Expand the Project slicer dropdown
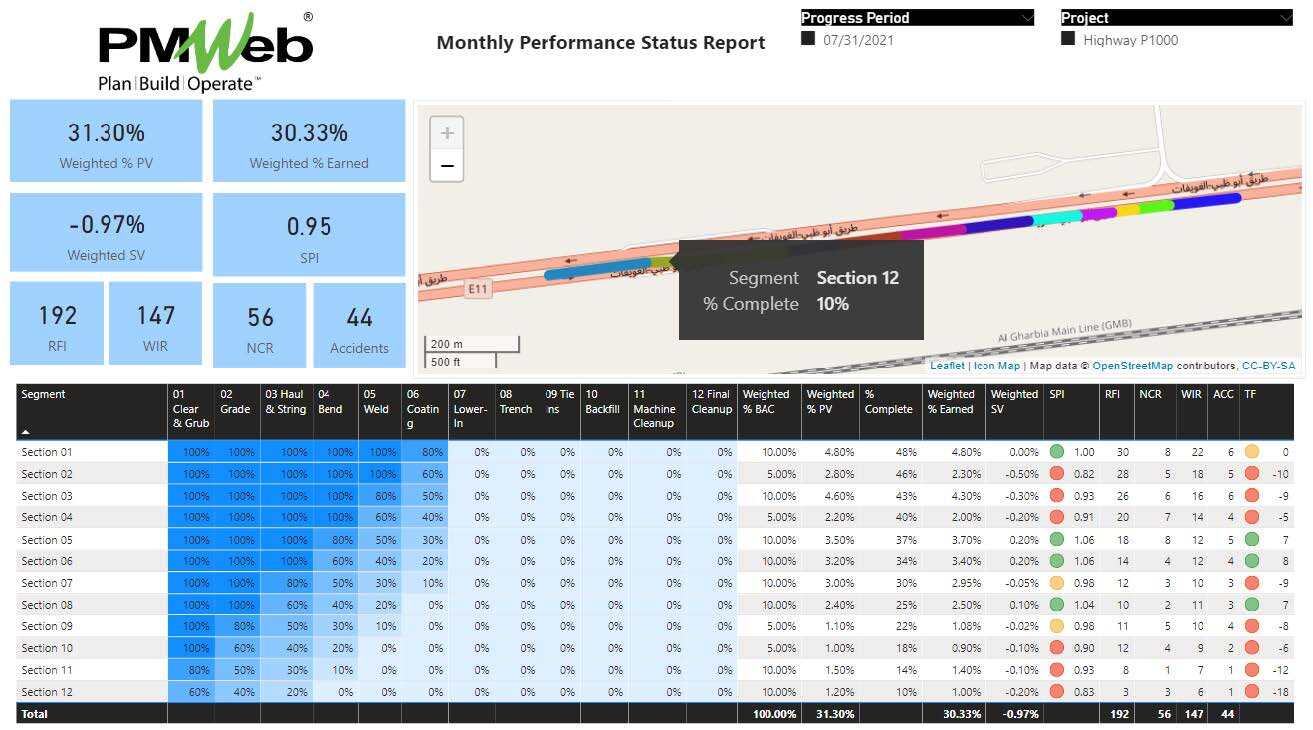The width and height of the screenshot is (1313, 730). pos(1285,18)
